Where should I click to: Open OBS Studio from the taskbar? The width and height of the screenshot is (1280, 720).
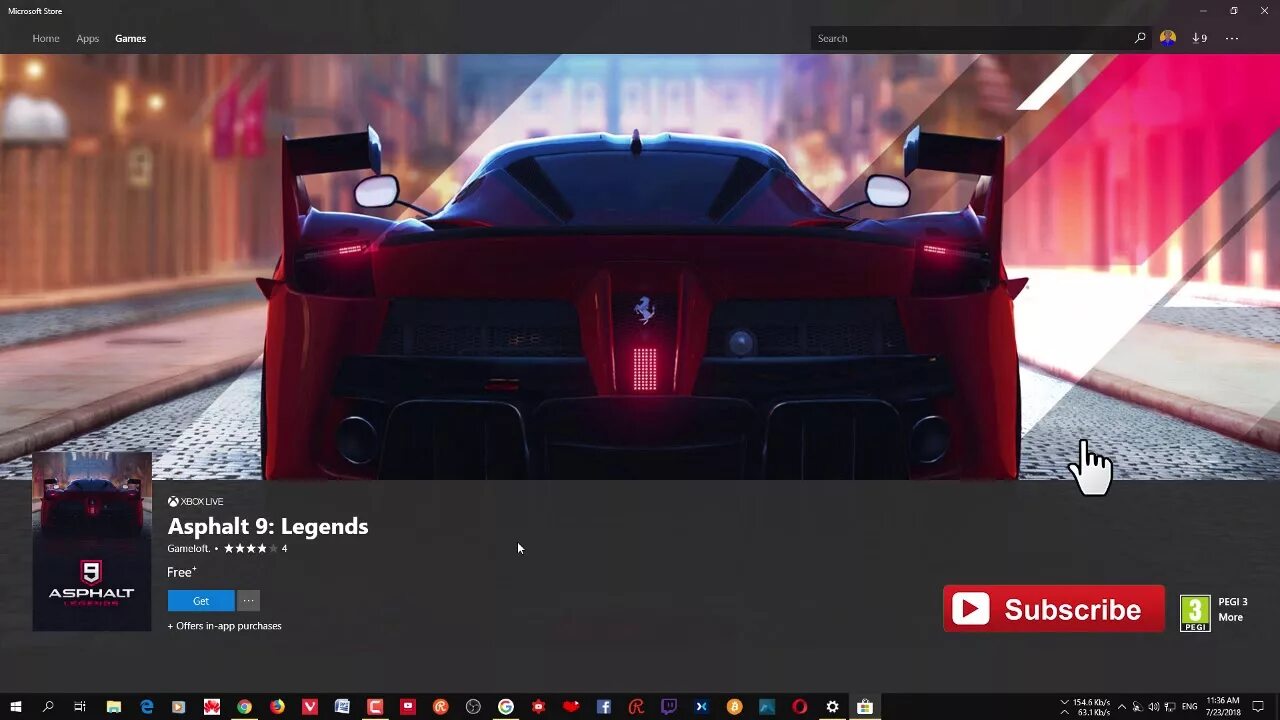[471, 707]
